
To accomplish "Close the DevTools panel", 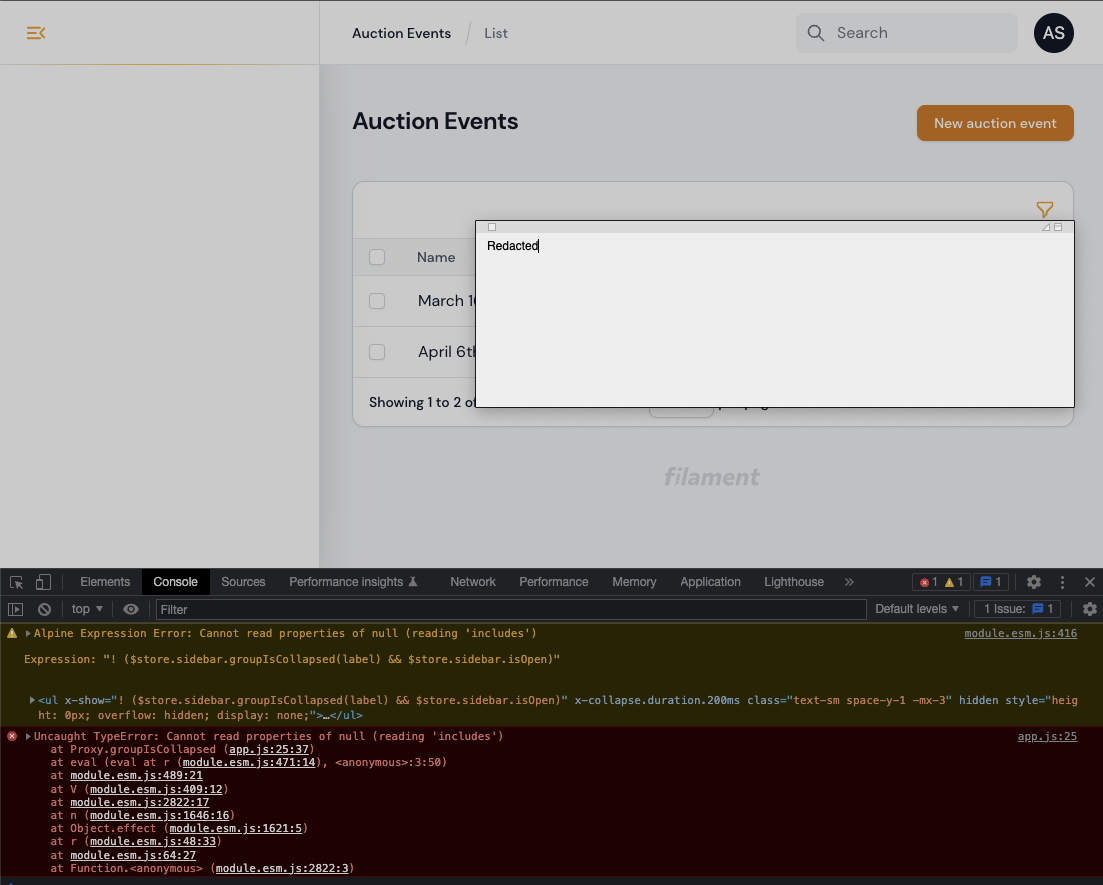I will point(1090,582).
